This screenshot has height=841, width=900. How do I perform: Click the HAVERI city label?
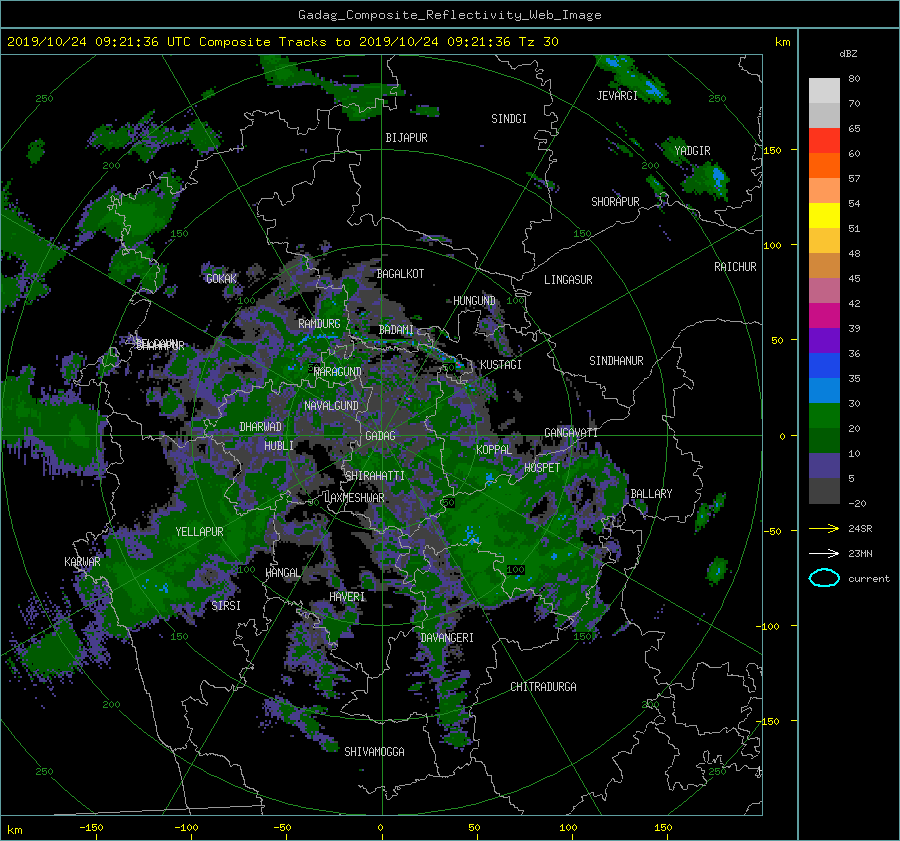tap(347, 597)
